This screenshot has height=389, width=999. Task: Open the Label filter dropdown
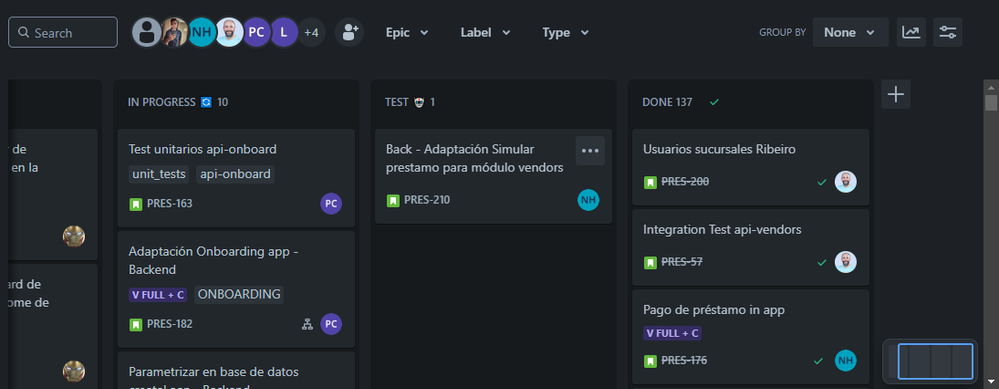click(x=485, y=32)
